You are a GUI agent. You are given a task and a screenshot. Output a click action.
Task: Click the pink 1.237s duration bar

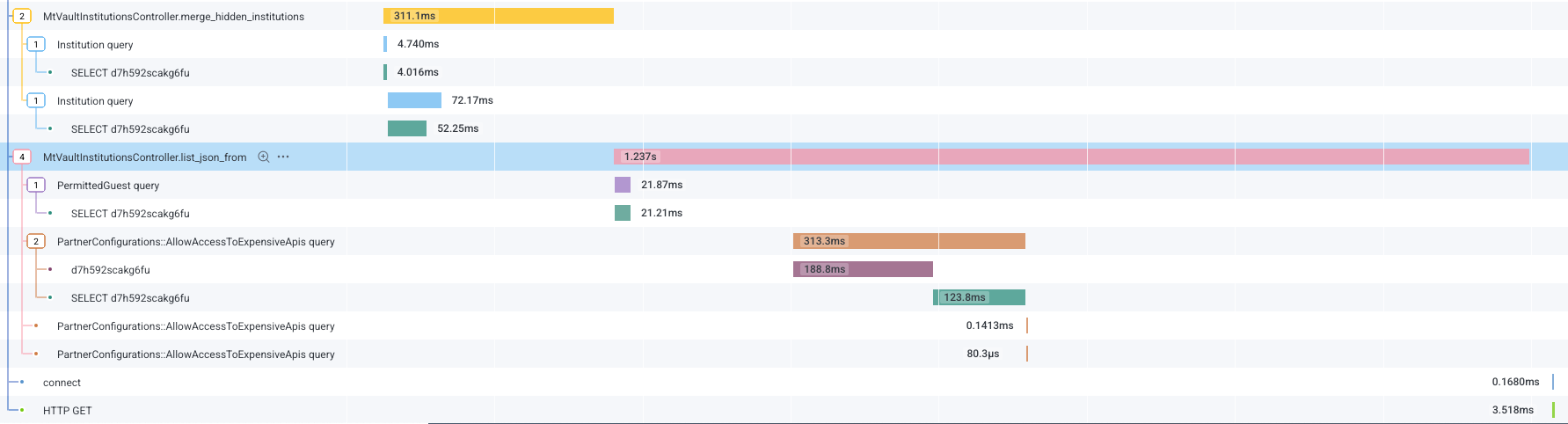coord(1071,157)
